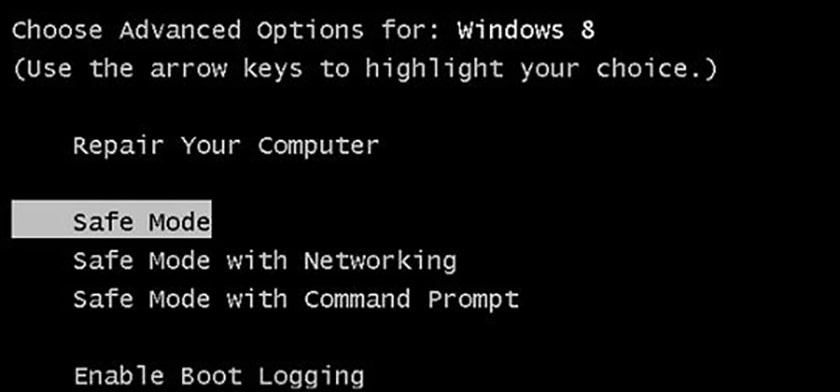Click the word Computer
The height and width of the screenshot is (392, 840).
click(319, 146)
